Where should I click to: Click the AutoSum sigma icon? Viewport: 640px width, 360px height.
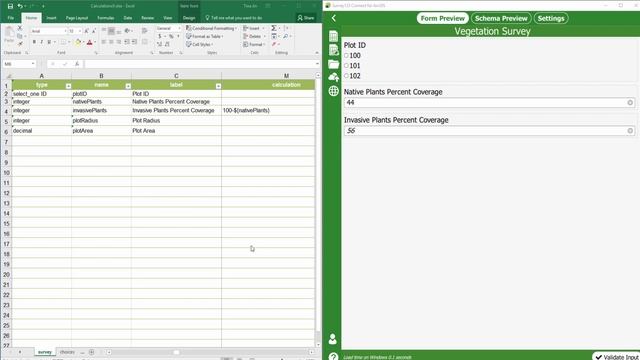(274, 28)
